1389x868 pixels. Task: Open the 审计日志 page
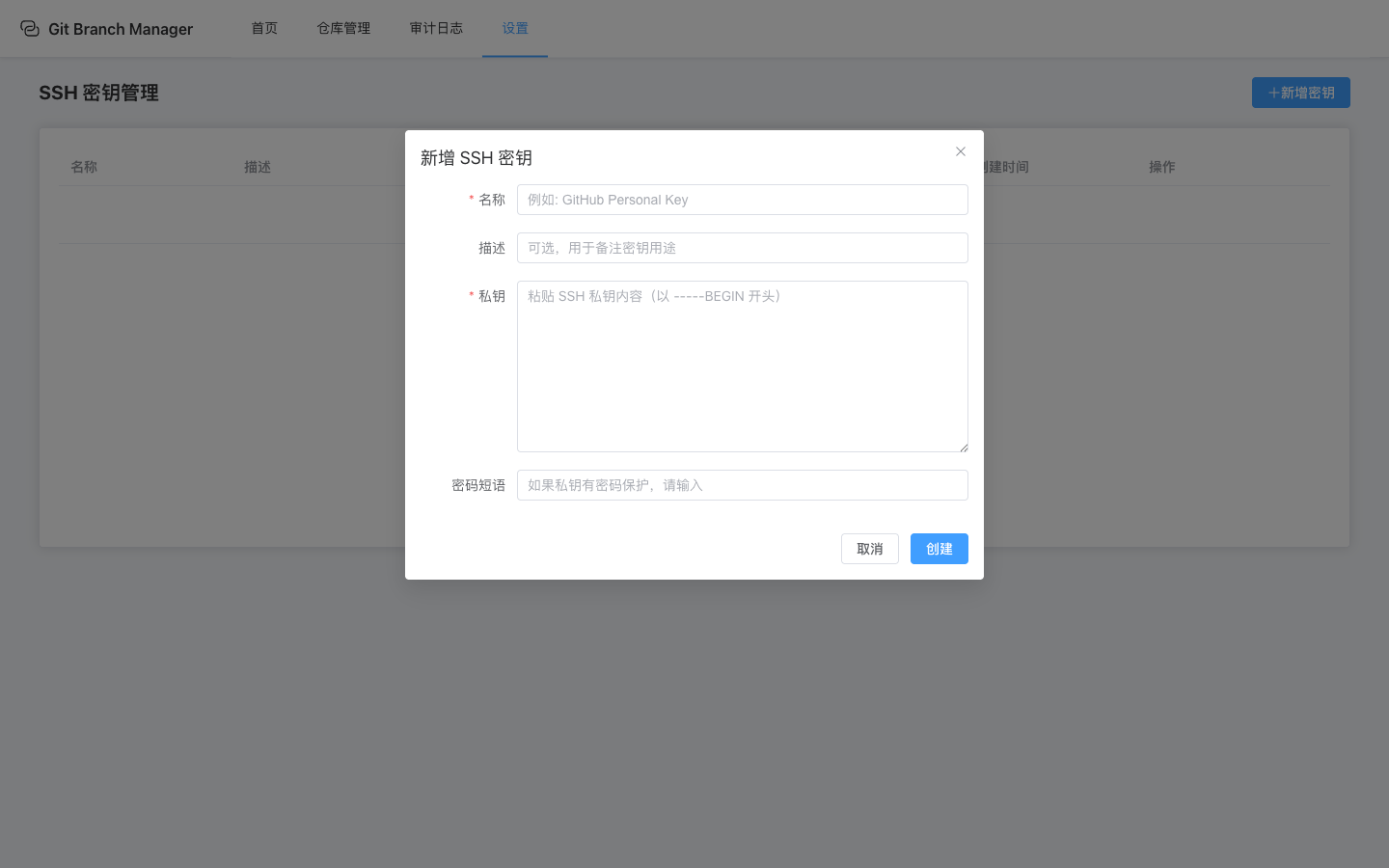coord(436,28)
